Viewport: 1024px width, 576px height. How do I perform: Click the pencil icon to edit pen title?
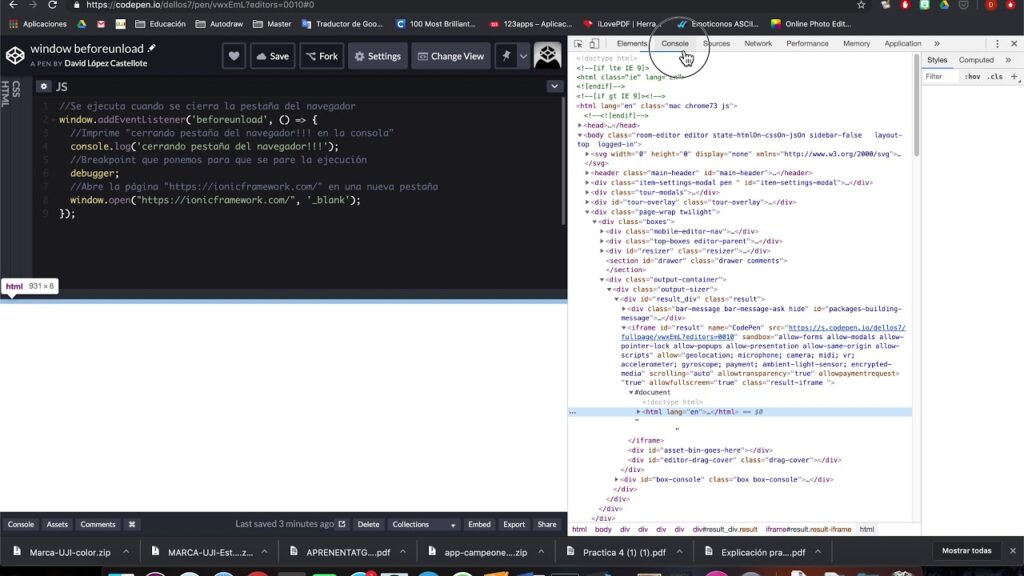152,48
